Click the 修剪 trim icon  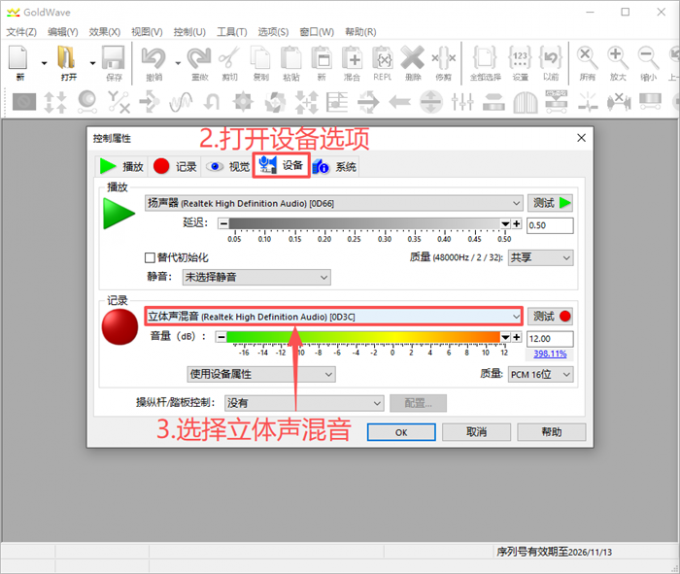pos(444,58)
